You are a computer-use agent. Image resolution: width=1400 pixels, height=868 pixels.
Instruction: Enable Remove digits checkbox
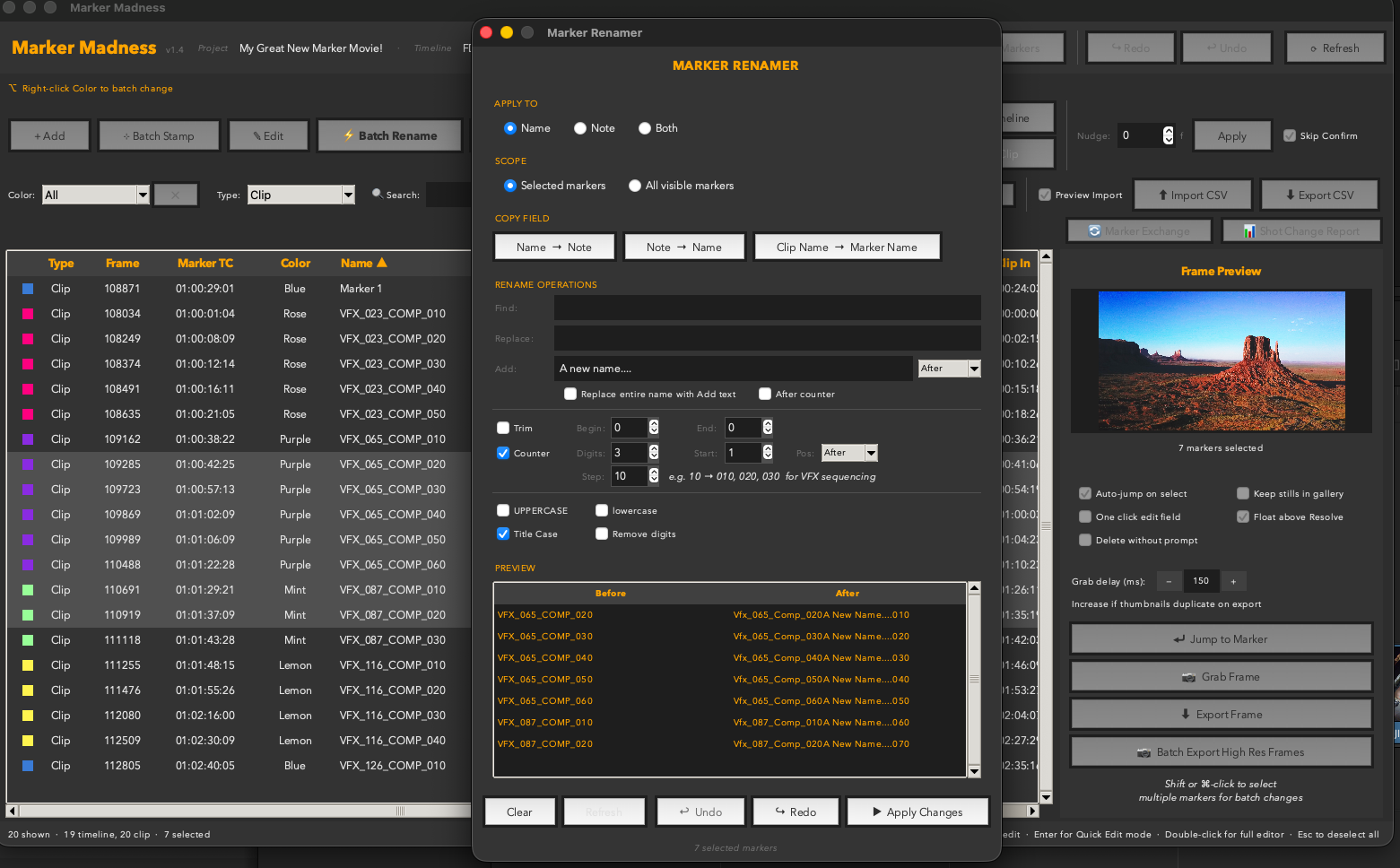click(602, 534)
